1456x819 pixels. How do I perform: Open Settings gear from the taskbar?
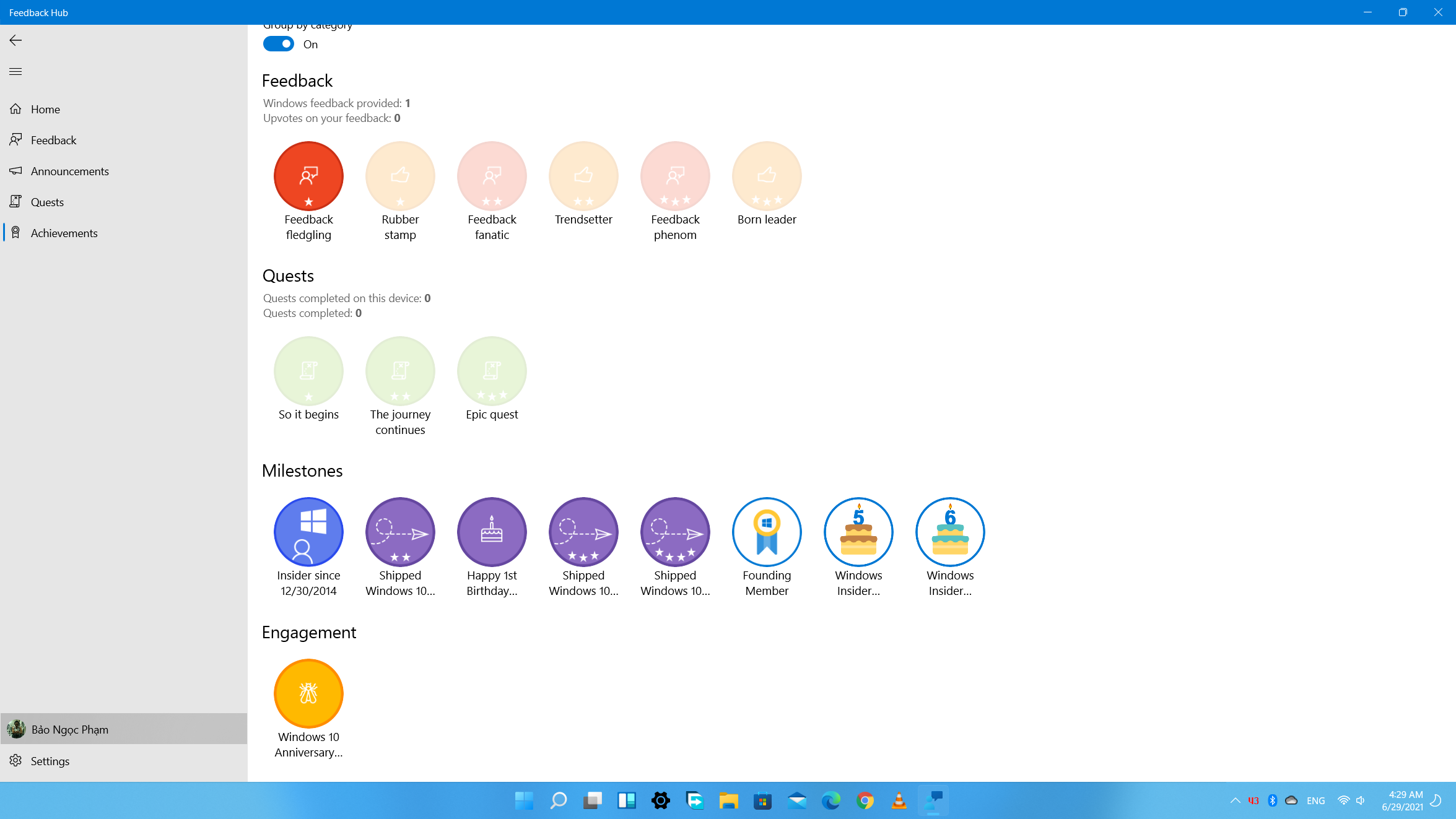click(660, 800)
